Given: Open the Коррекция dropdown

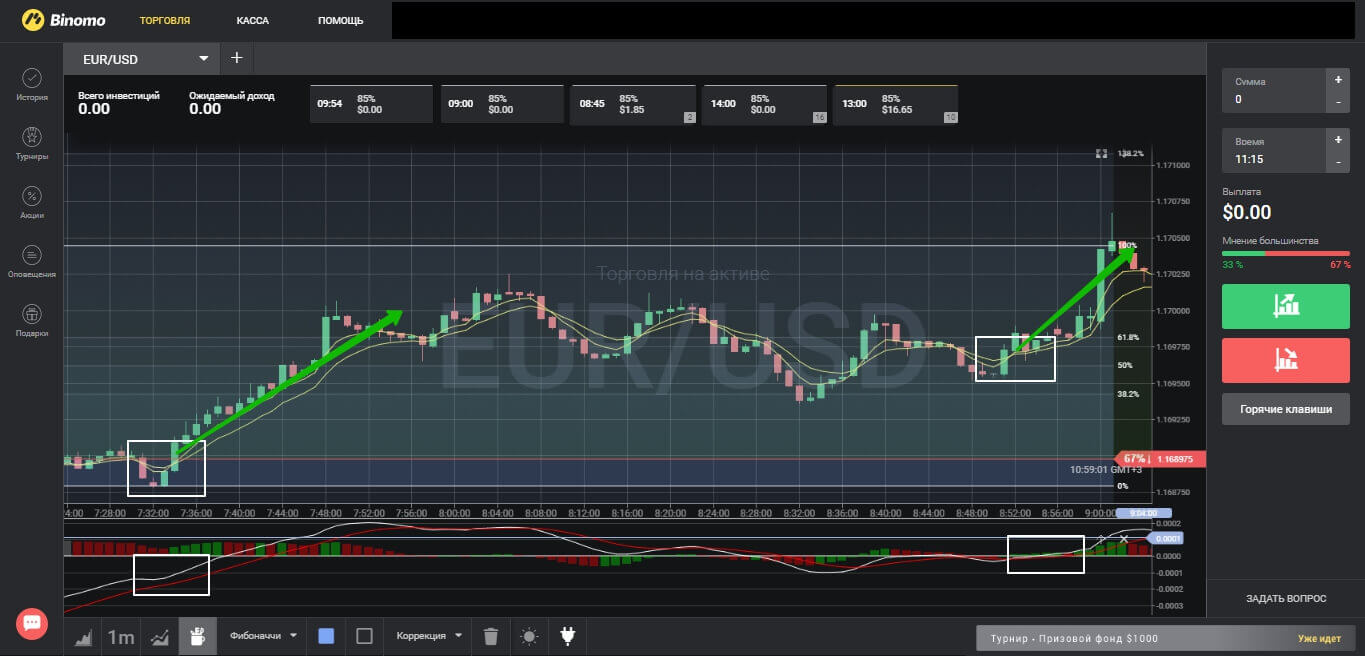Looking at the screenshot, I should pos(430,636).
